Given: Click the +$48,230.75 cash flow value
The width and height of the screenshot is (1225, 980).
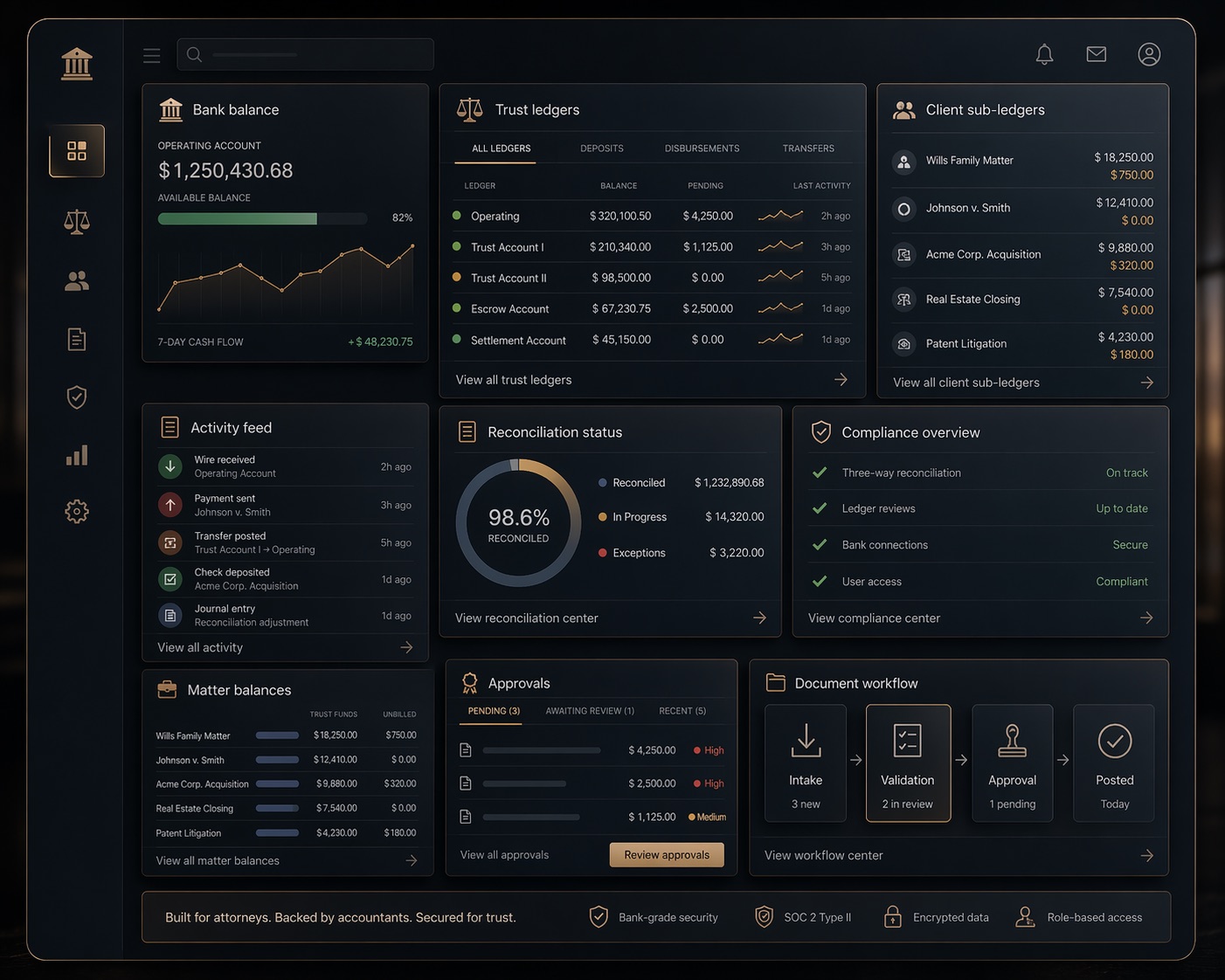Looking at the screenshot, I should pyautogui.click(x=381, y=342).
